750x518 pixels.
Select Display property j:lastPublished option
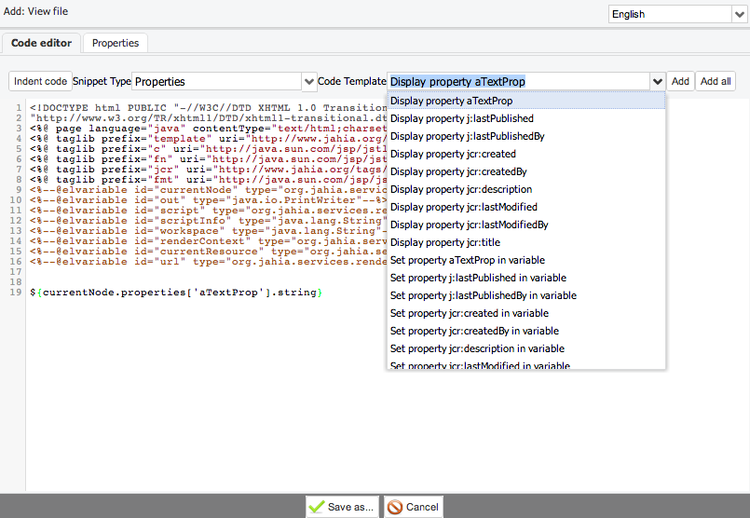(x=526, y=119)
